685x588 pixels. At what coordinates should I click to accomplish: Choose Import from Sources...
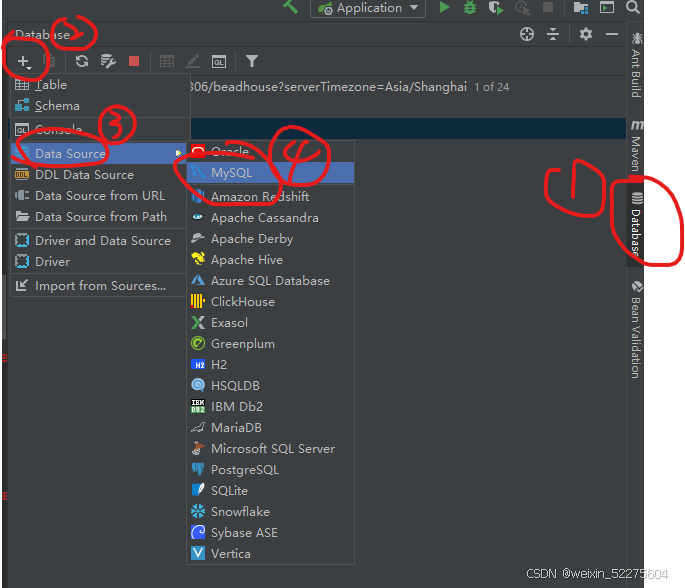99,286
